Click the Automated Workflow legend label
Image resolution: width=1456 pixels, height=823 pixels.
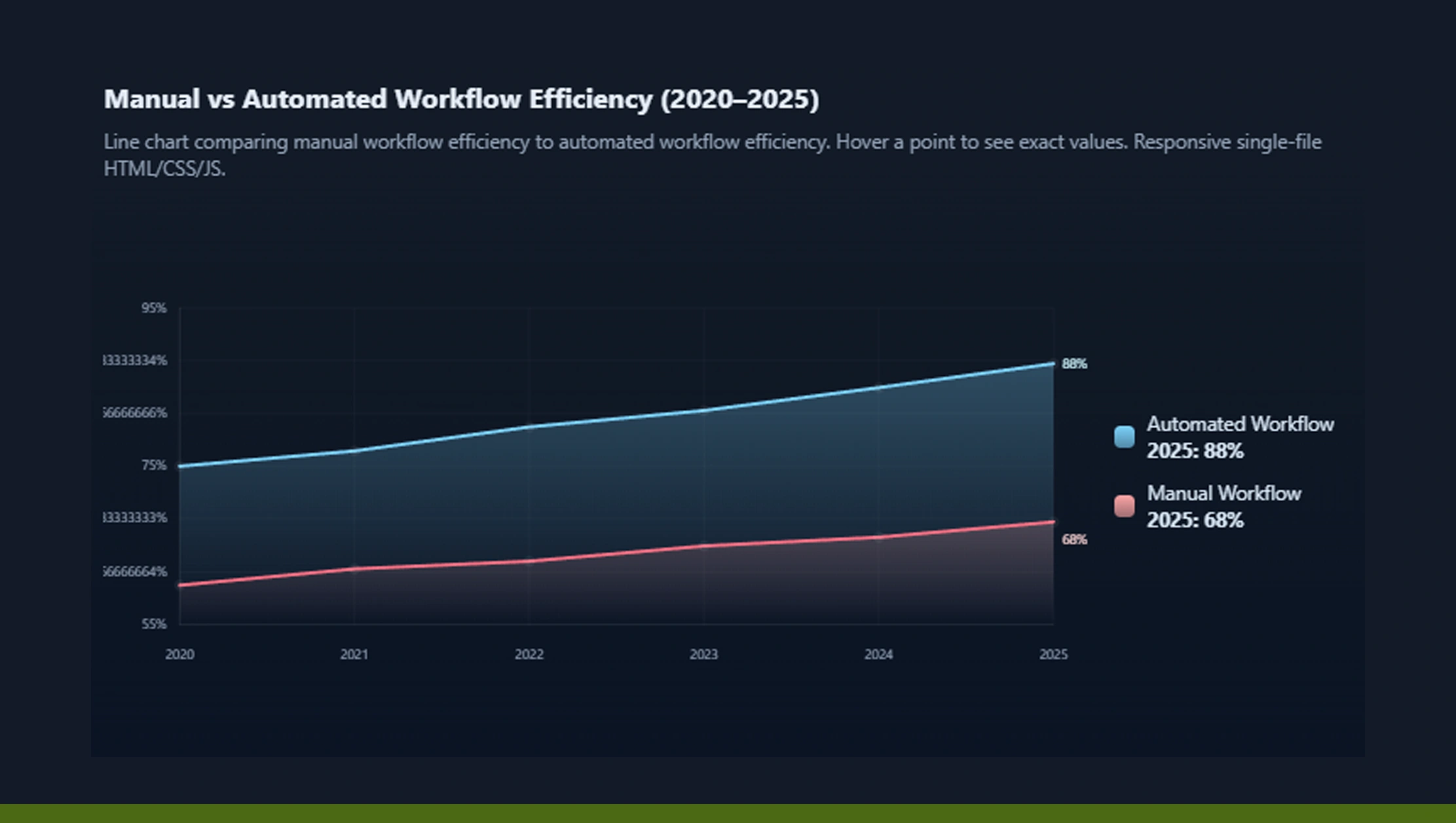pos(1240,424)
